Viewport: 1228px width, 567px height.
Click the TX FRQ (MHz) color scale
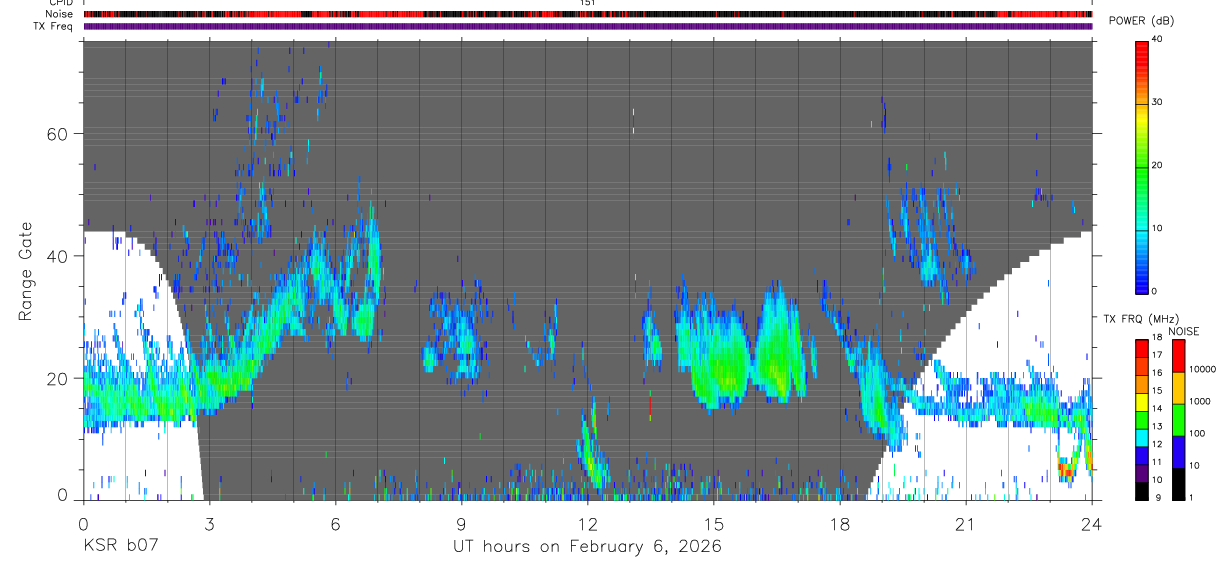coord(1141,420)
